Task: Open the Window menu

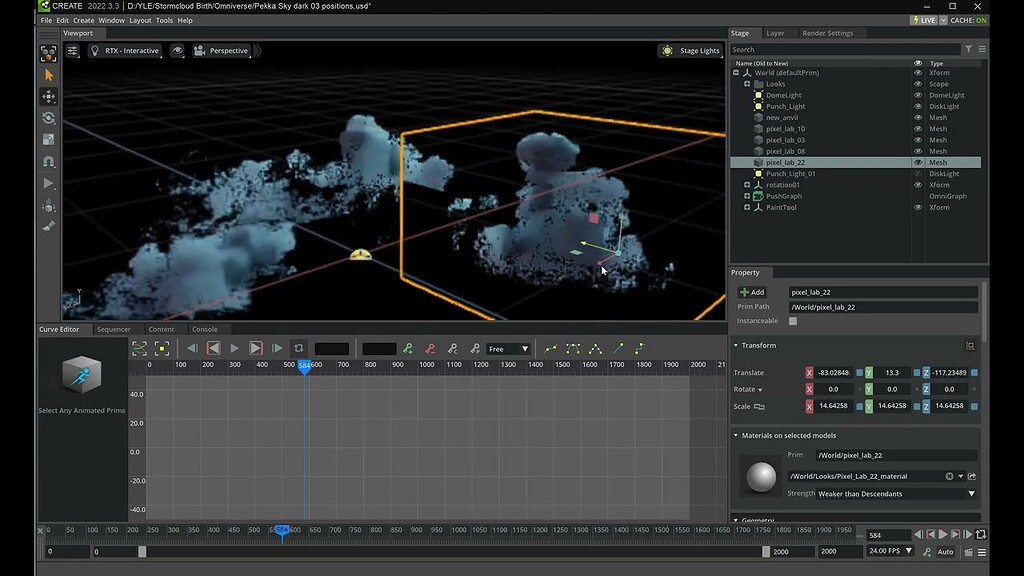Action: point(112,20)
